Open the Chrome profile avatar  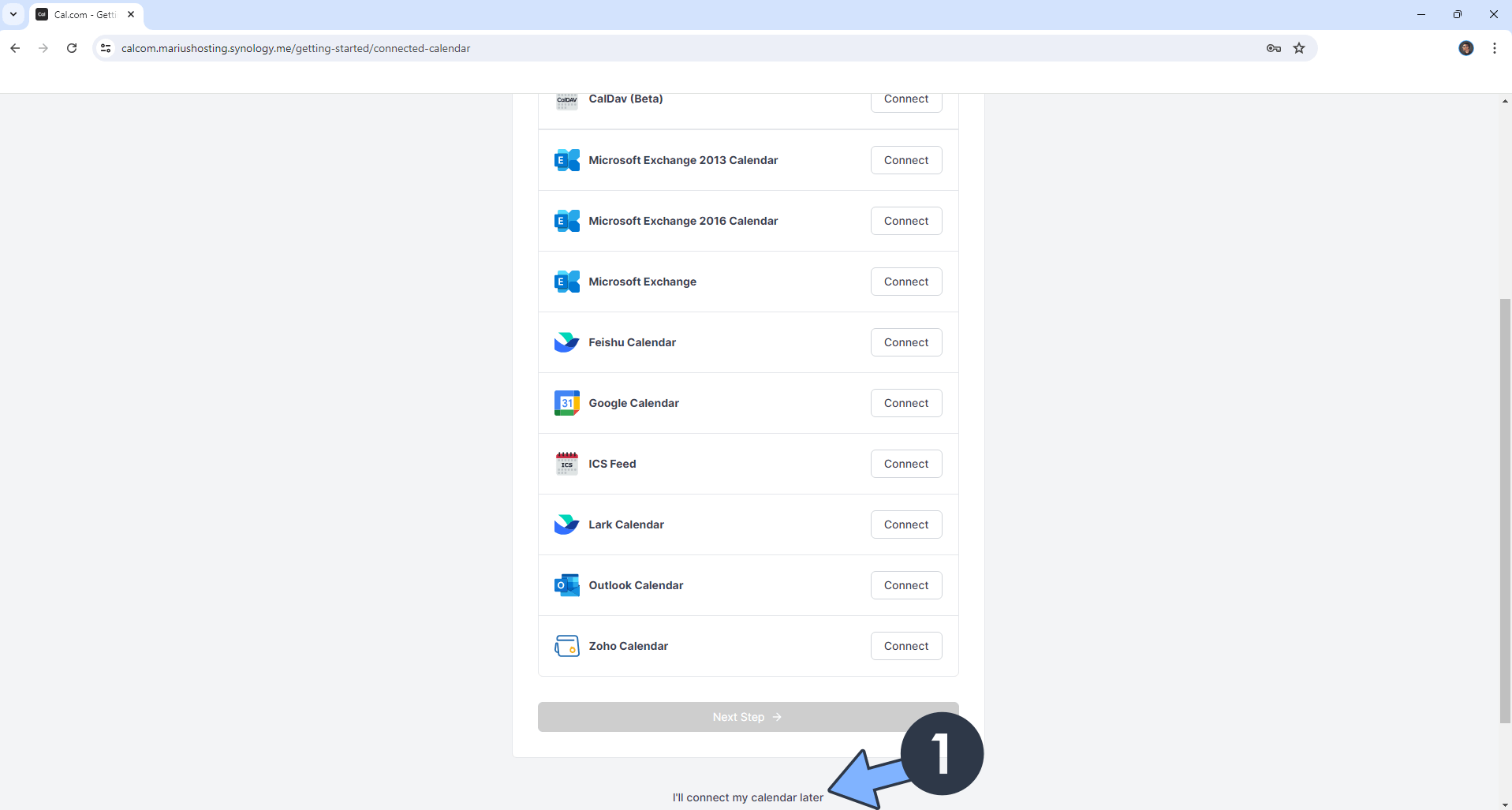1466,48
